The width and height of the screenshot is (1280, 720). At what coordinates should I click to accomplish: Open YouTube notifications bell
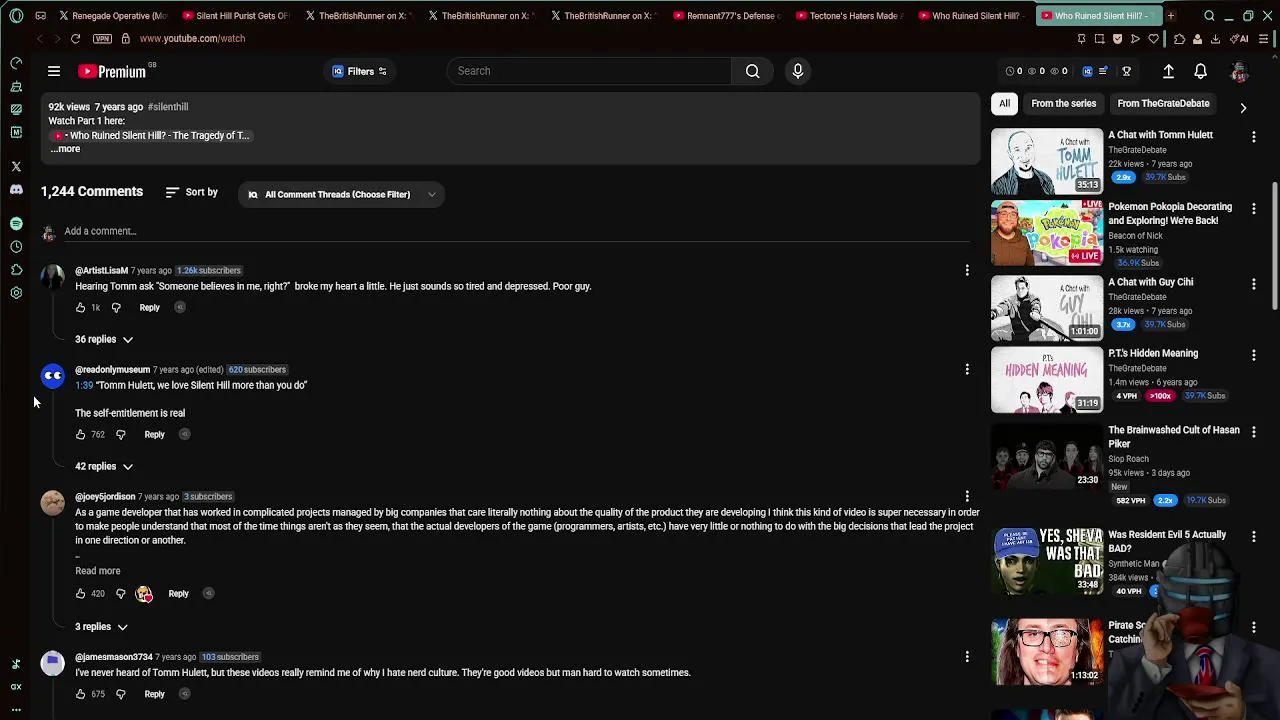point(1200,71)
